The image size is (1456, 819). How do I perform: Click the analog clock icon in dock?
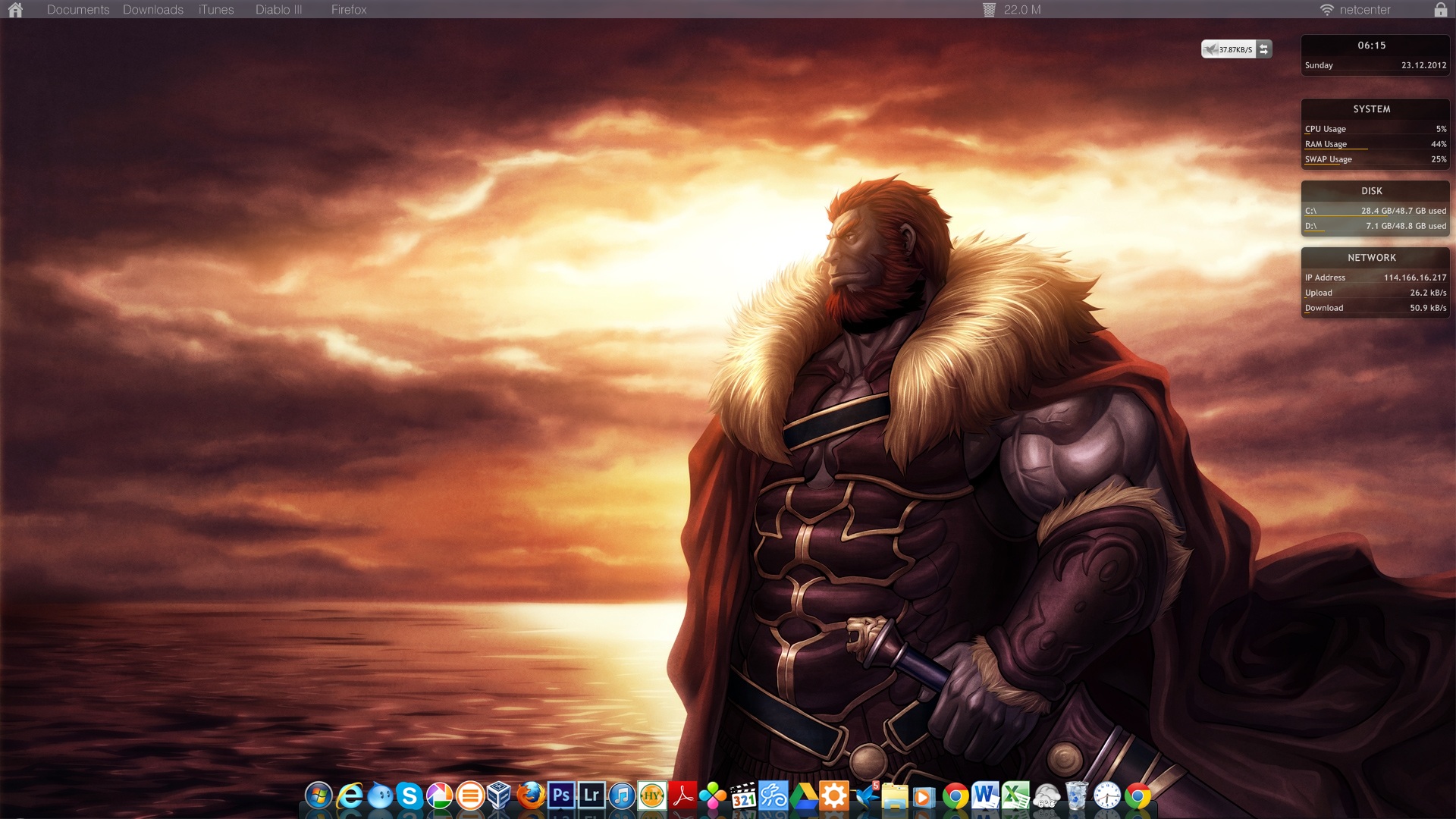click(1107, 796)
